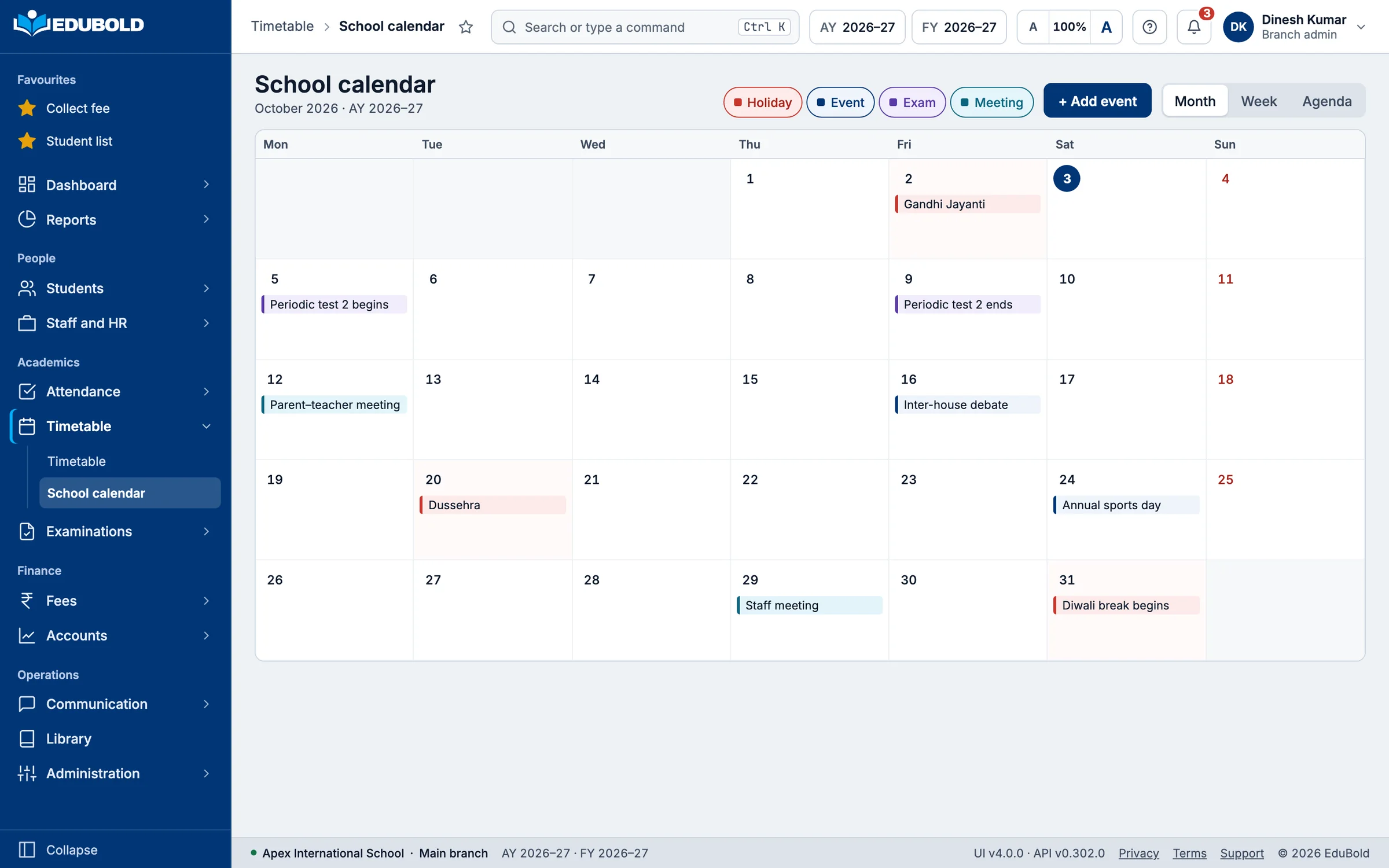Click the Reports pie chart icon
The width and height of the screenshot is (1389, 868).
(27, 219)
